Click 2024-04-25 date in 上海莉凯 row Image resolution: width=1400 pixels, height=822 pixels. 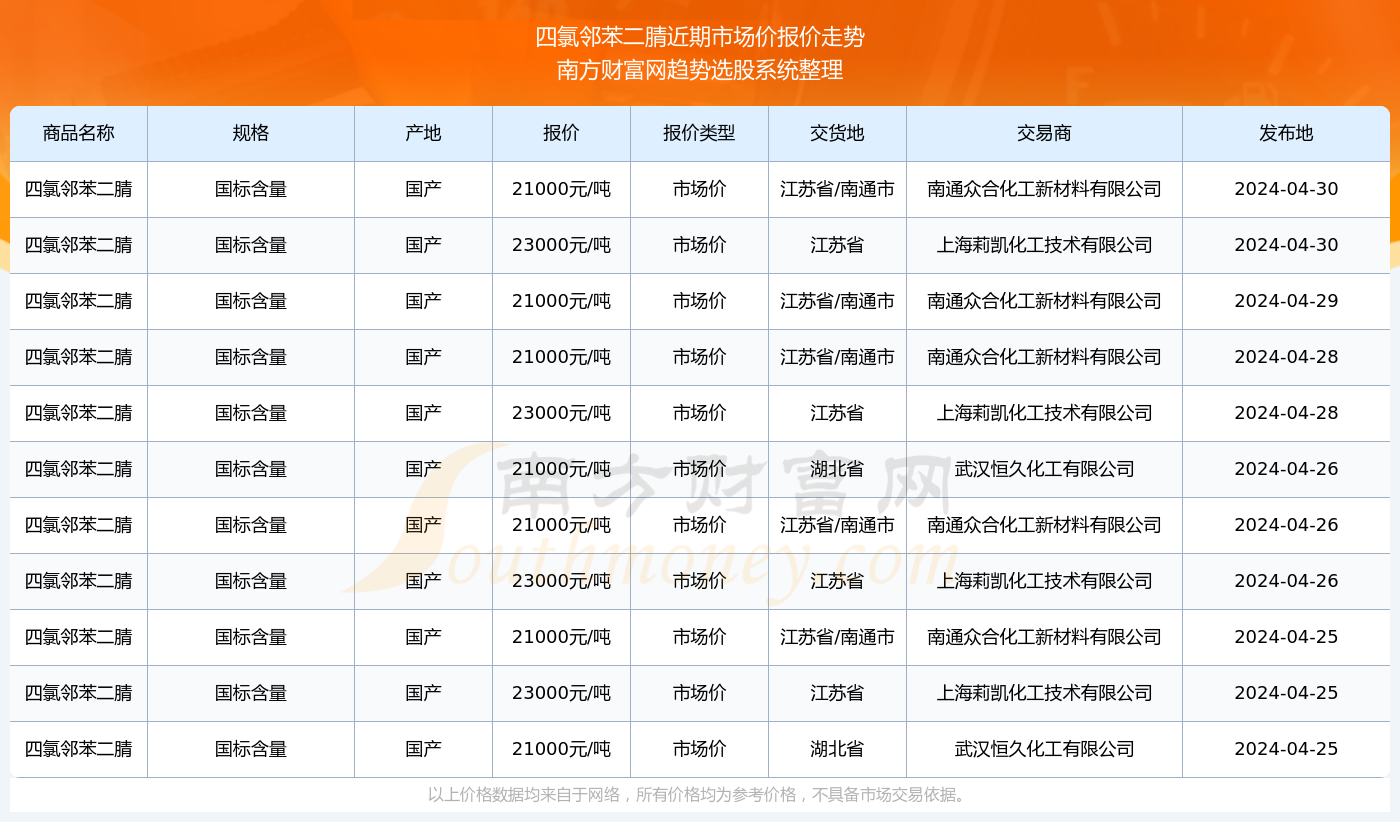[1286, 693]
